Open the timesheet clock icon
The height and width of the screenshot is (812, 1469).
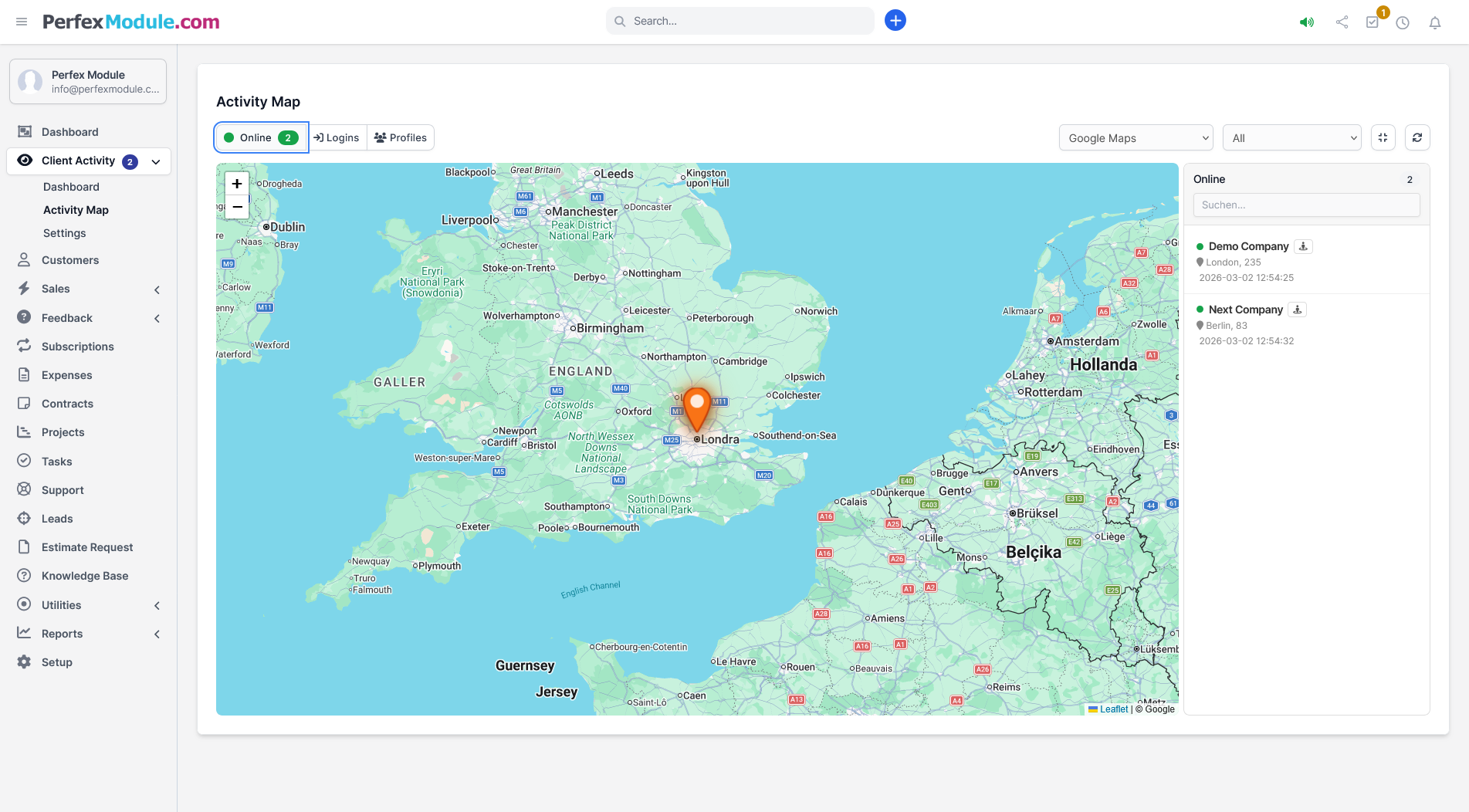tap(1403, 22)
